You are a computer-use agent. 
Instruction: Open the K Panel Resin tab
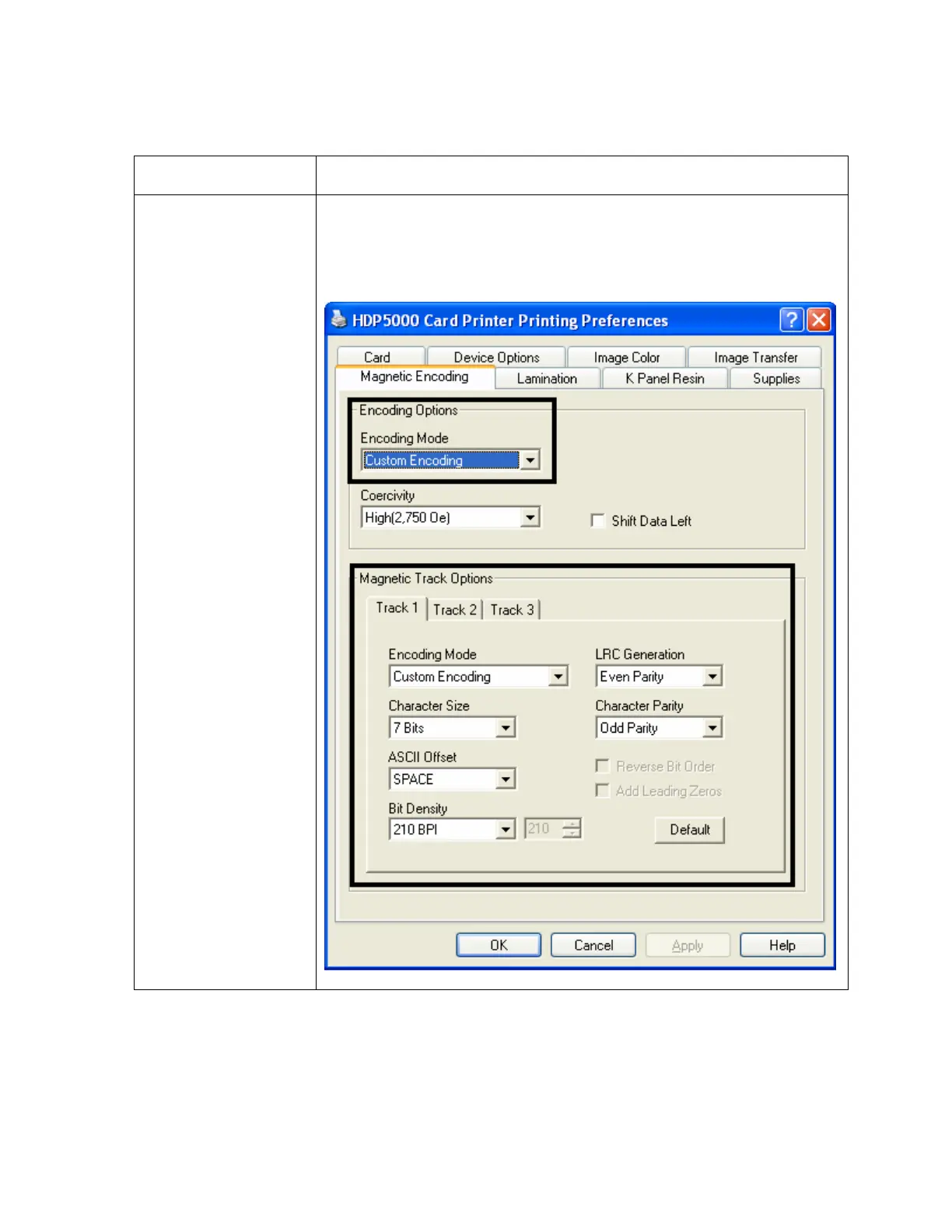coord(665,378)
